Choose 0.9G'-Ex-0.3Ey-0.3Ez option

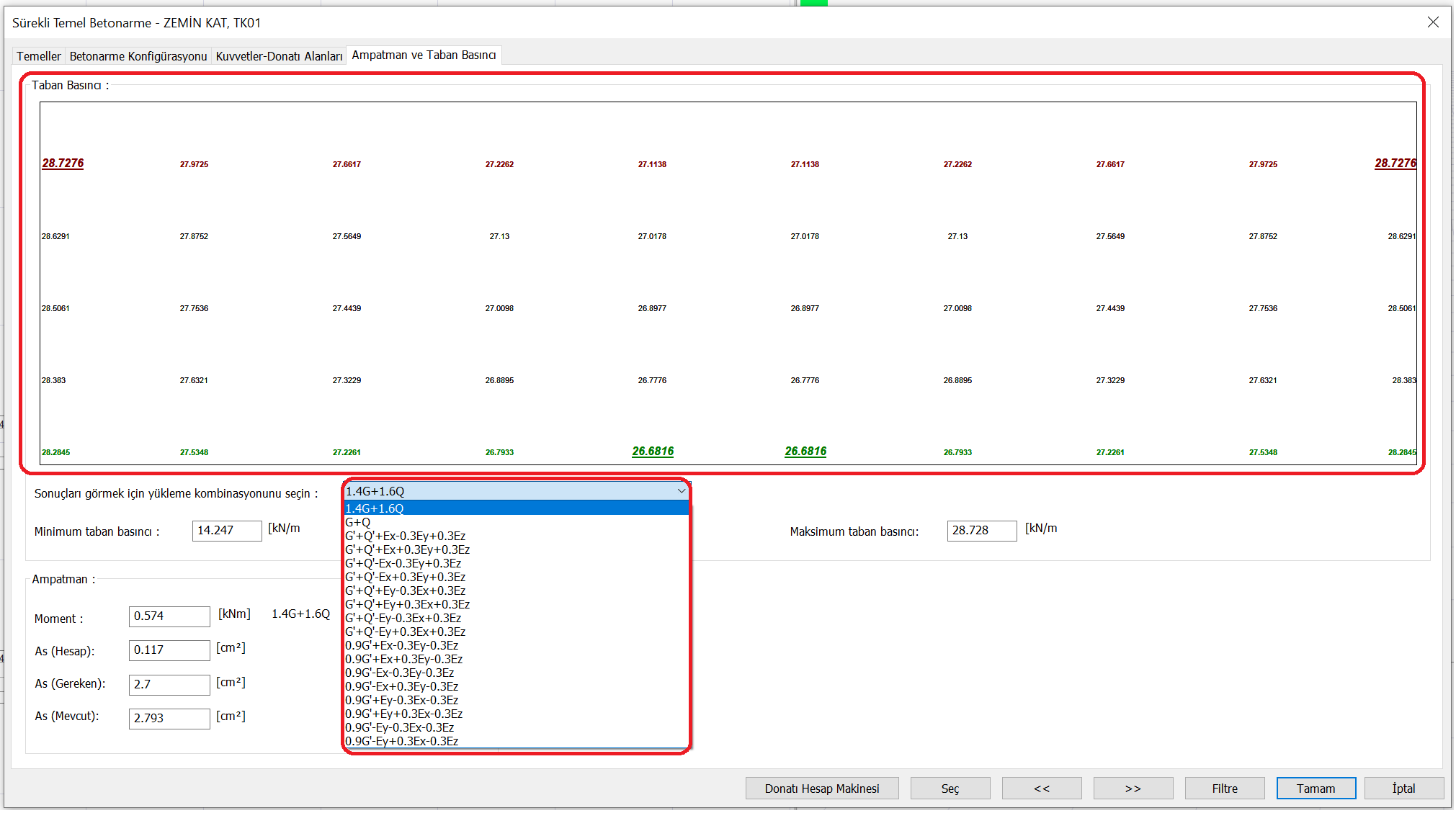pyautogui.click(x=516, y=673)
